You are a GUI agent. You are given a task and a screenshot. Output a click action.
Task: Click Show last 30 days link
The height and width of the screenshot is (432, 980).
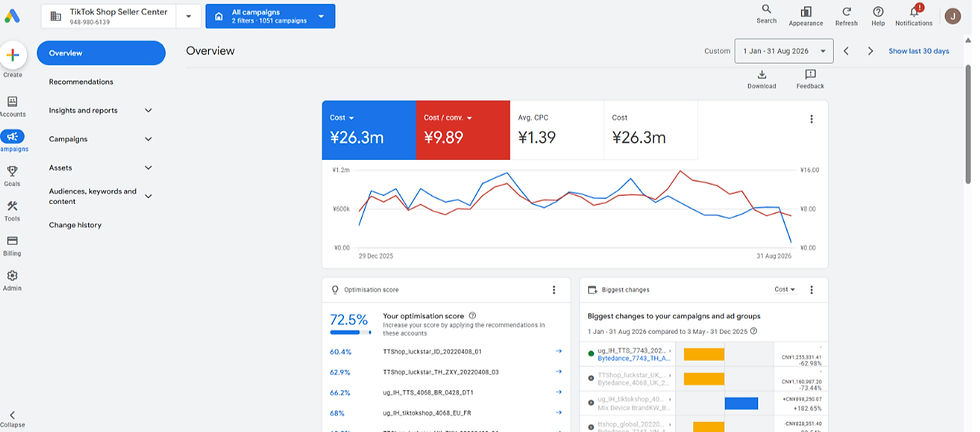(x=919, y=51)
